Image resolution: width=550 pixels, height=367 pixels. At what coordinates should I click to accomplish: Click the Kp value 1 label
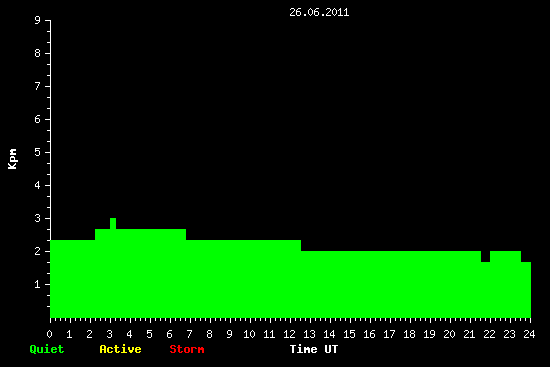point(38,284)
